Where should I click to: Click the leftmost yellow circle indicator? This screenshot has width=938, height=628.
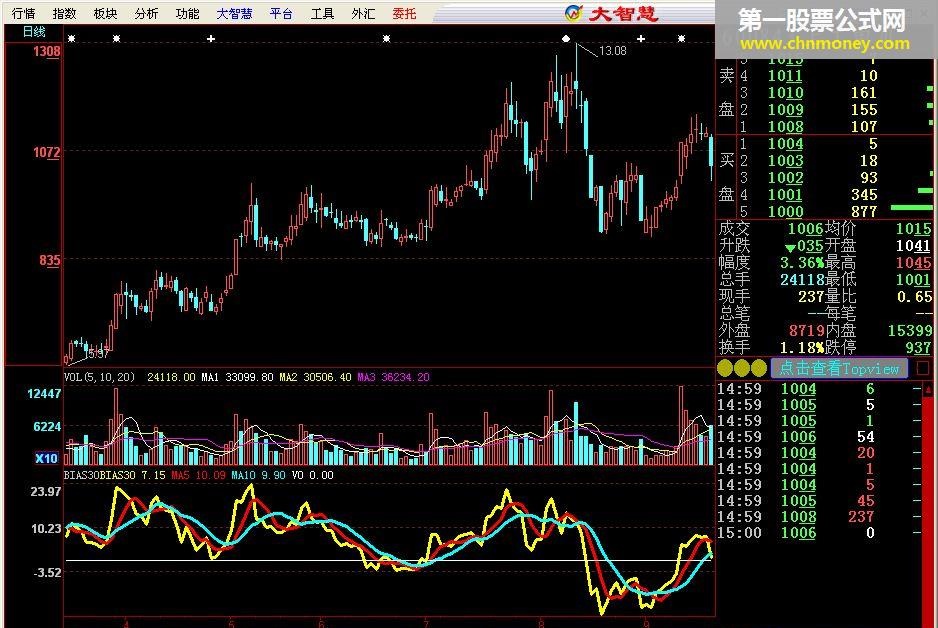pyautogui.click(x=724, y=368)
